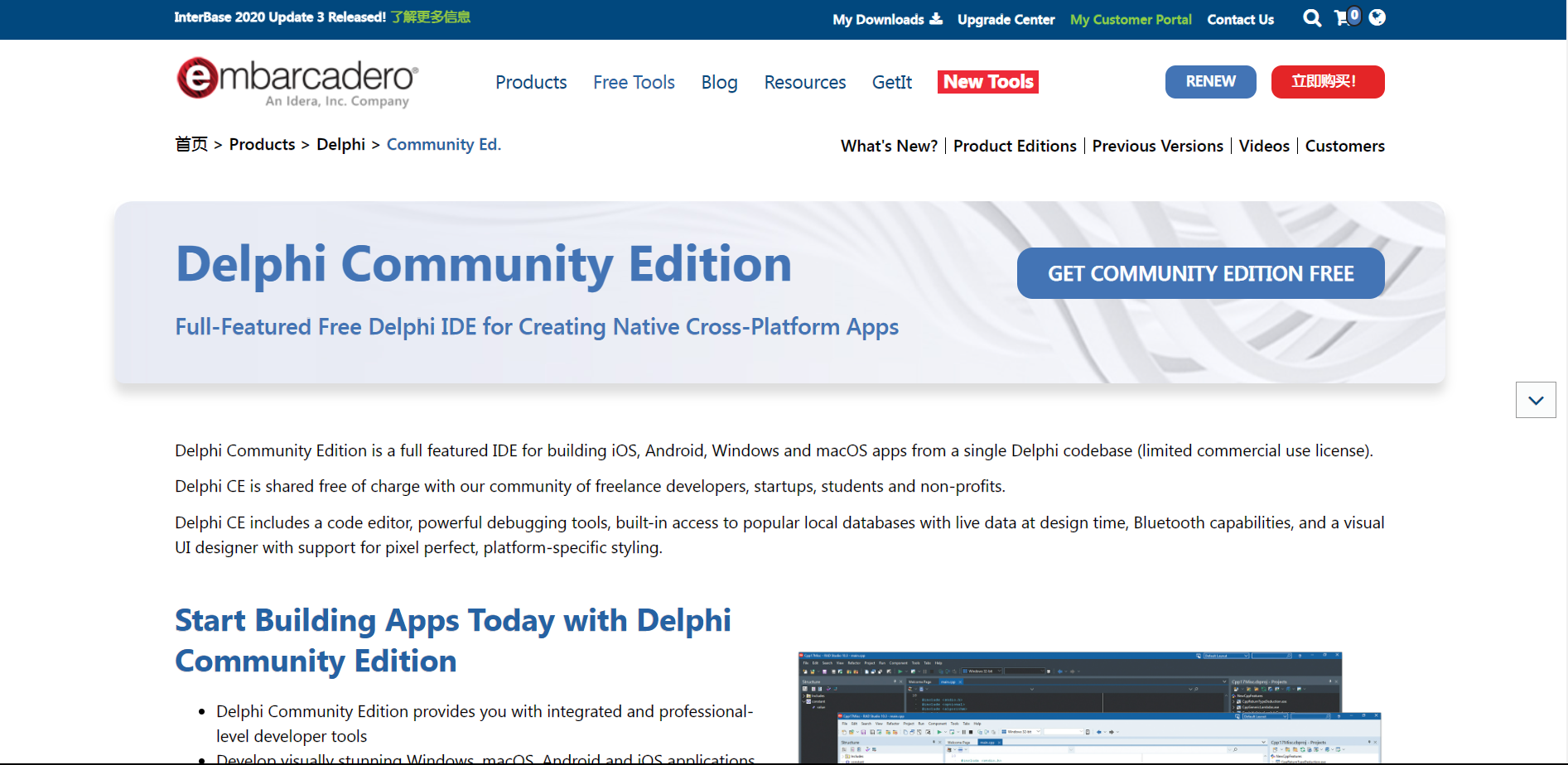Screen dimensions: 1568x765
Task: Open the Resources menu
Action: tap(804, 82)
